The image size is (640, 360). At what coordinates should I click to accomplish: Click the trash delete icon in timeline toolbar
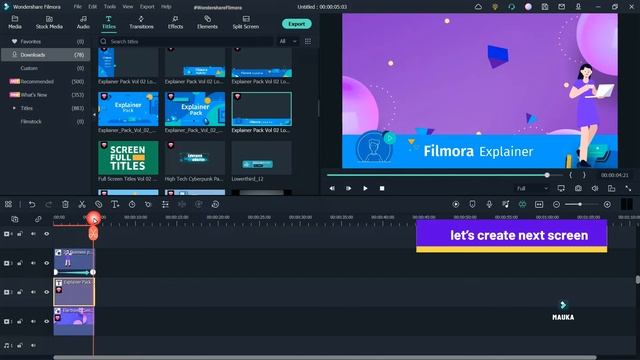pos(65,204)
